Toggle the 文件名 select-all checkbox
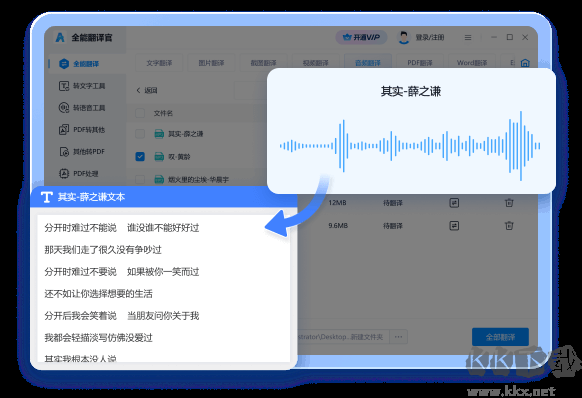The image size is (582, 398). 140,113
